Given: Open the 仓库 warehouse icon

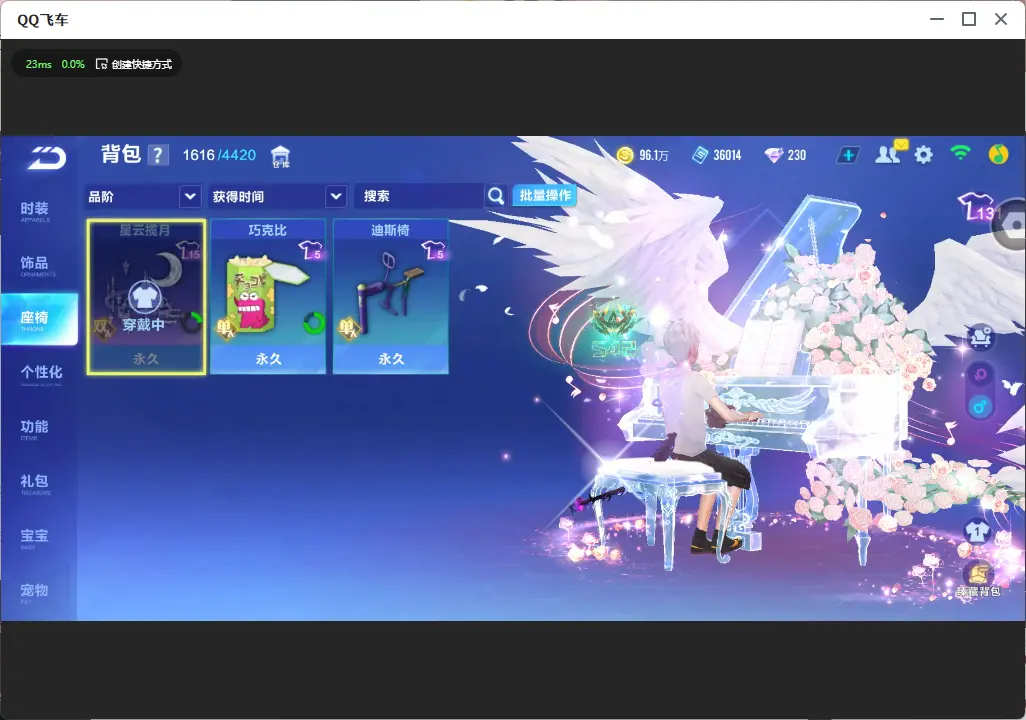Looking at the screenshot, I should (x=280, y=156).
